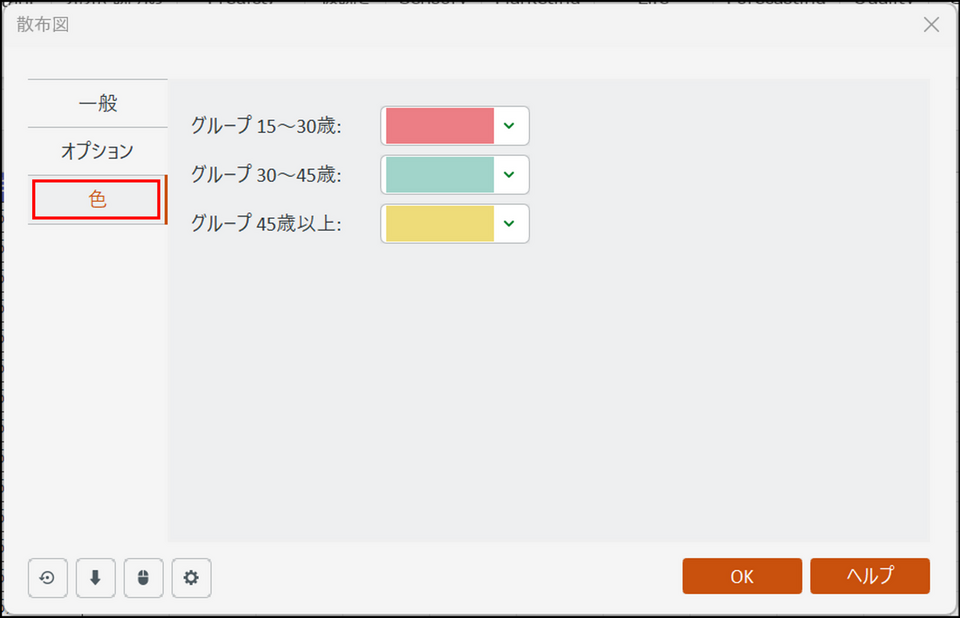Click the グループ 45歳以上 label
The width and height of the screenshot is (960, 618).
[x=266, y=224]
